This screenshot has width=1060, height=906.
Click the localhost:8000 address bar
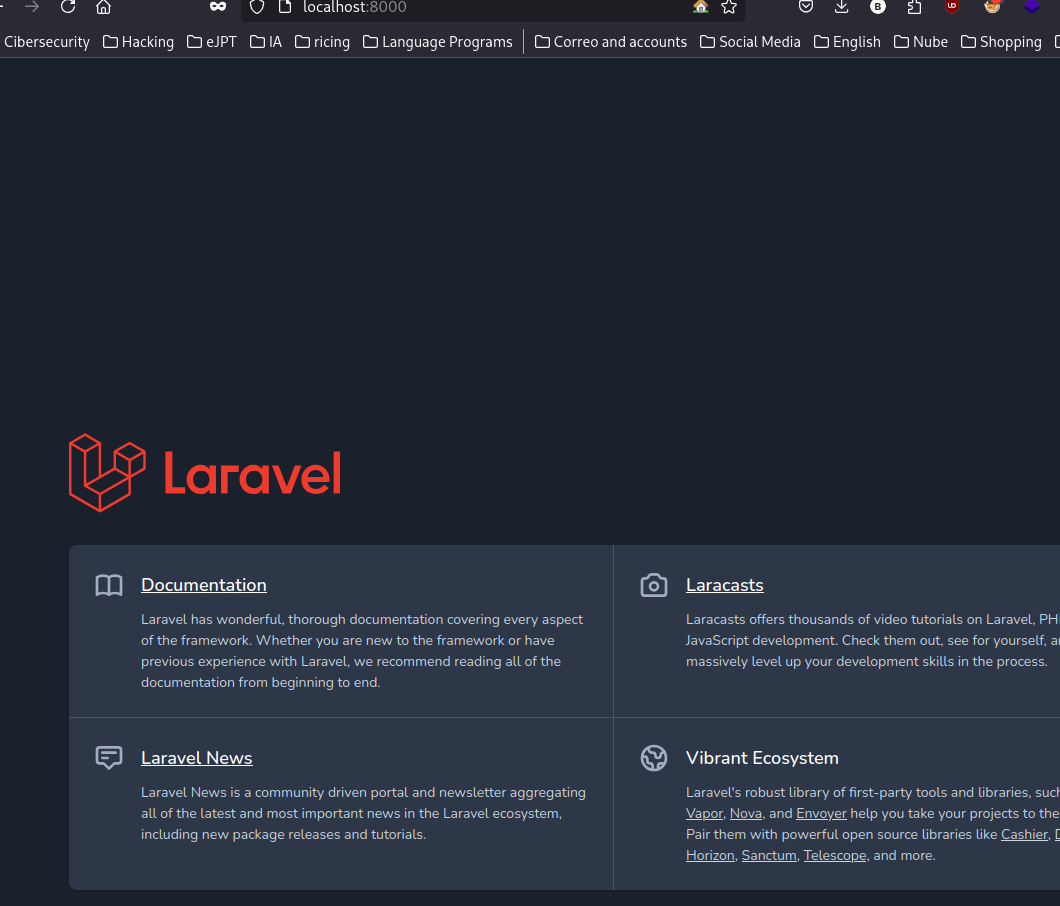pos(493,7)
